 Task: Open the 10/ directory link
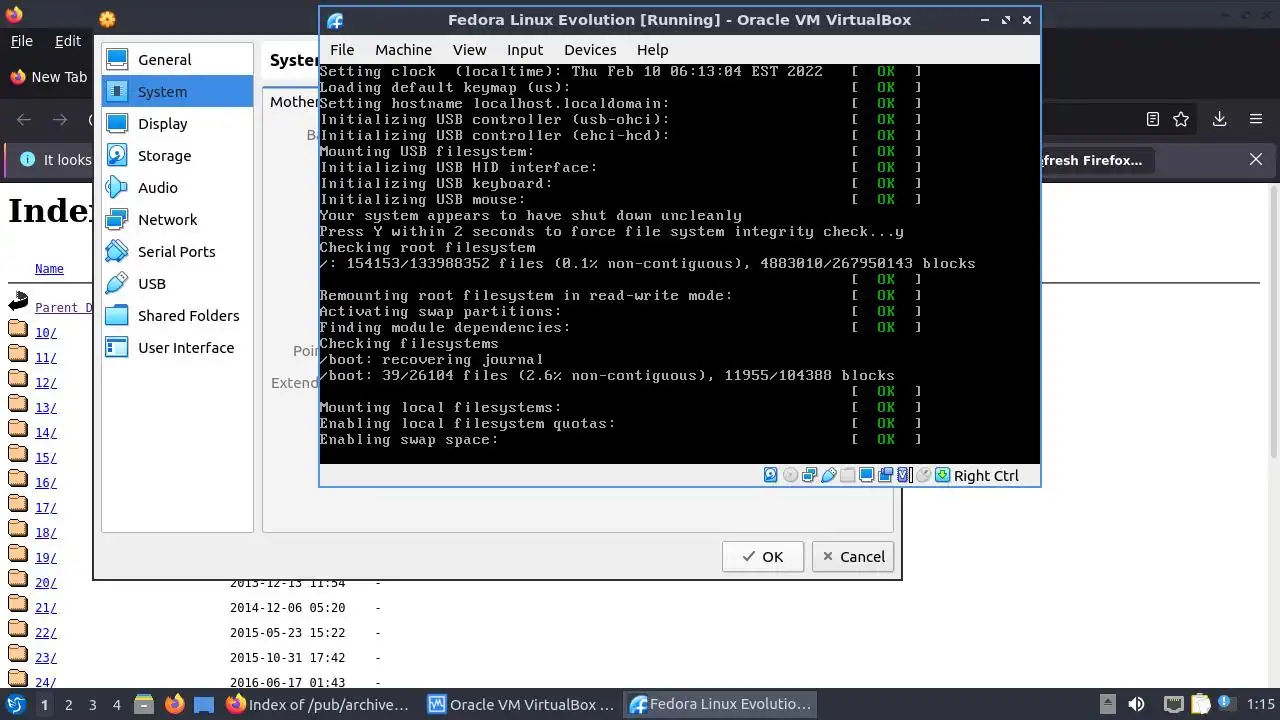46,333
